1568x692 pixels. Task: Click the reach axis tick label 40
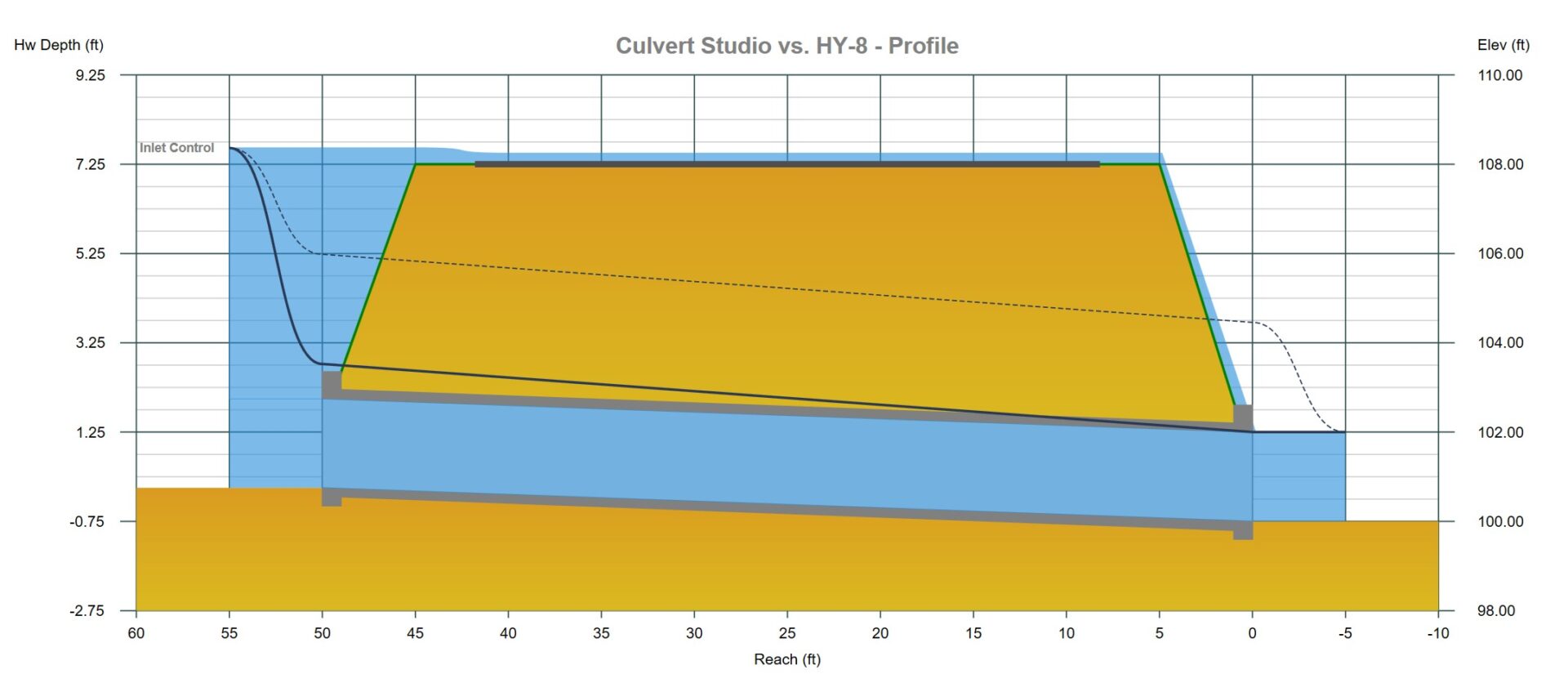[508, 633]
